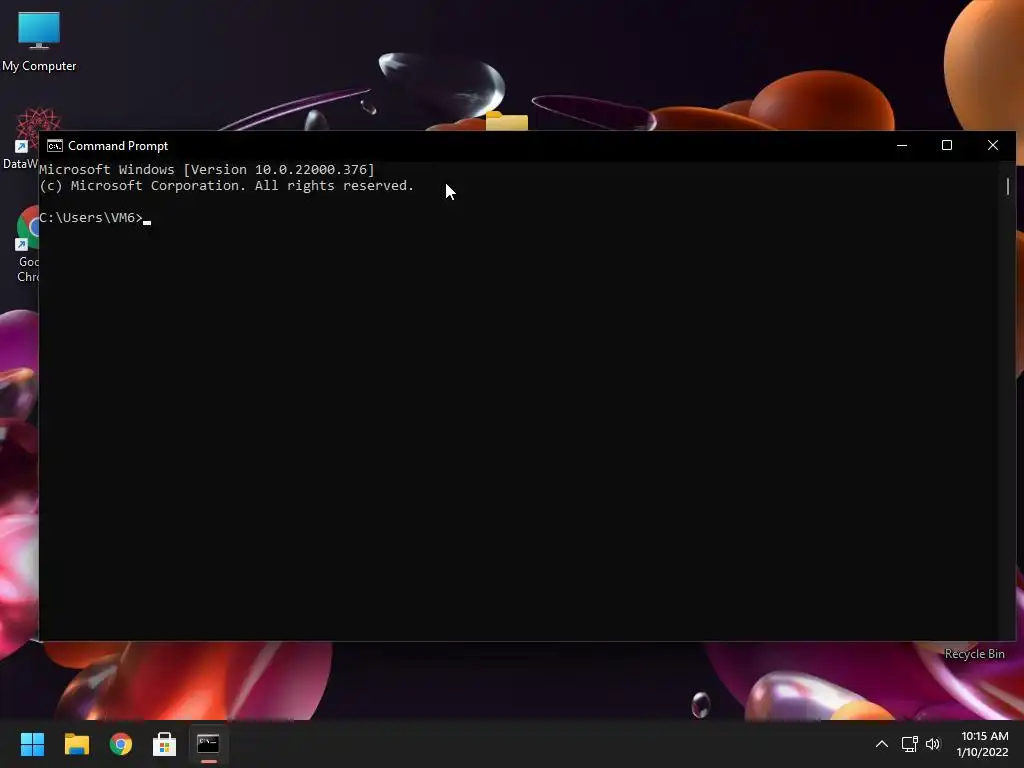Click the Command Prompt title text

pos(118,146)
